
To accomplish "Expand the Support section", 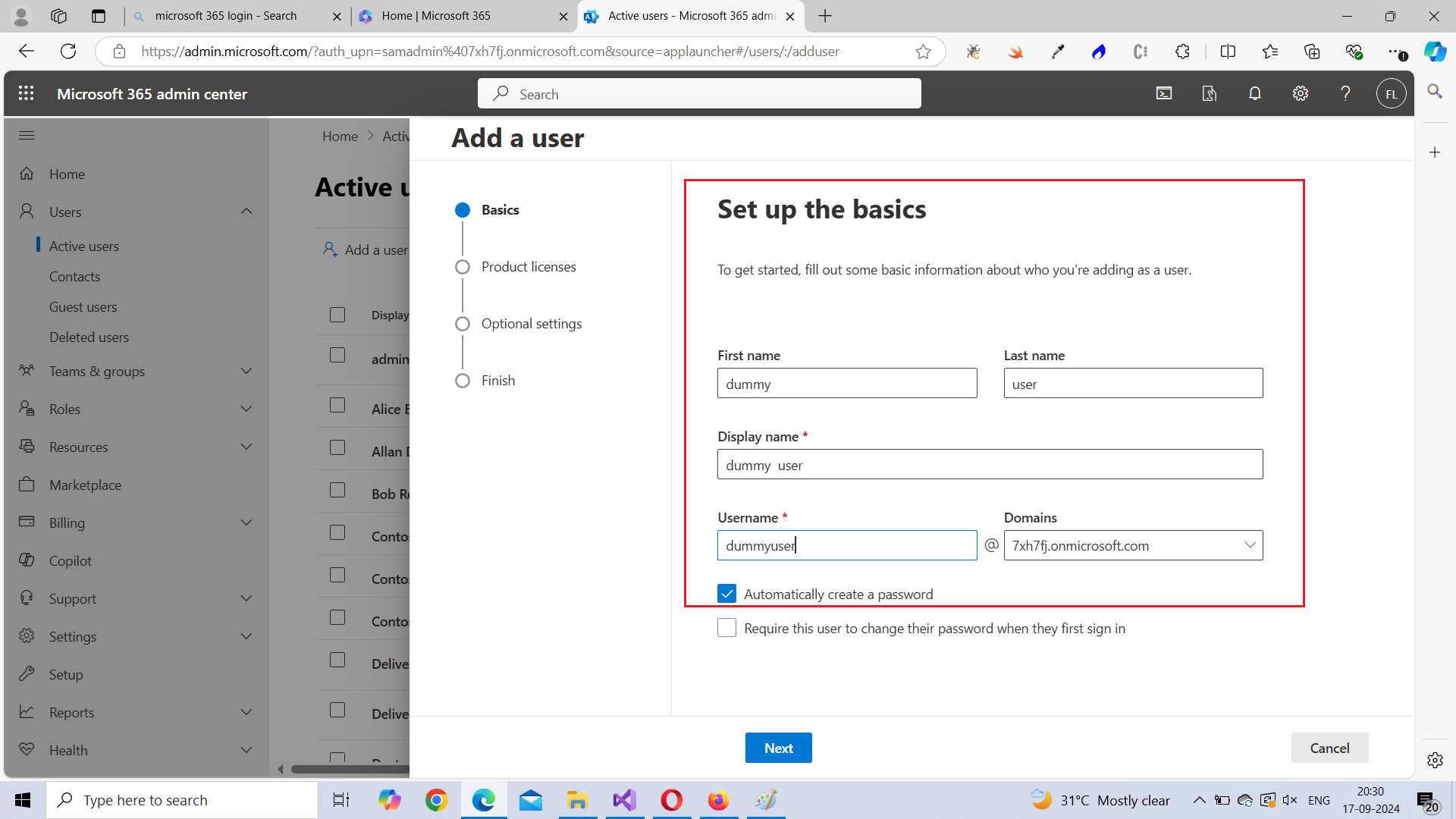I will [246, 598].
